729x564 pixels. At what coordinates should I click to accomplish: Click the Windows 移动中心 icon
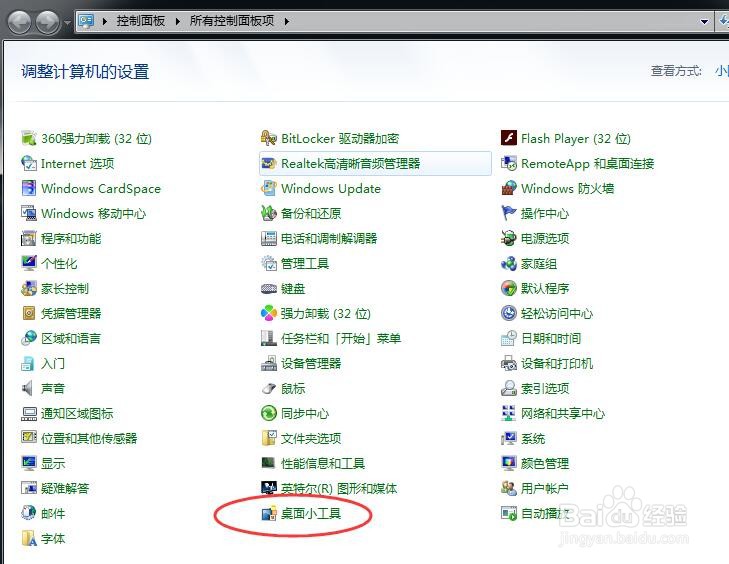click(x=29, y=213)
